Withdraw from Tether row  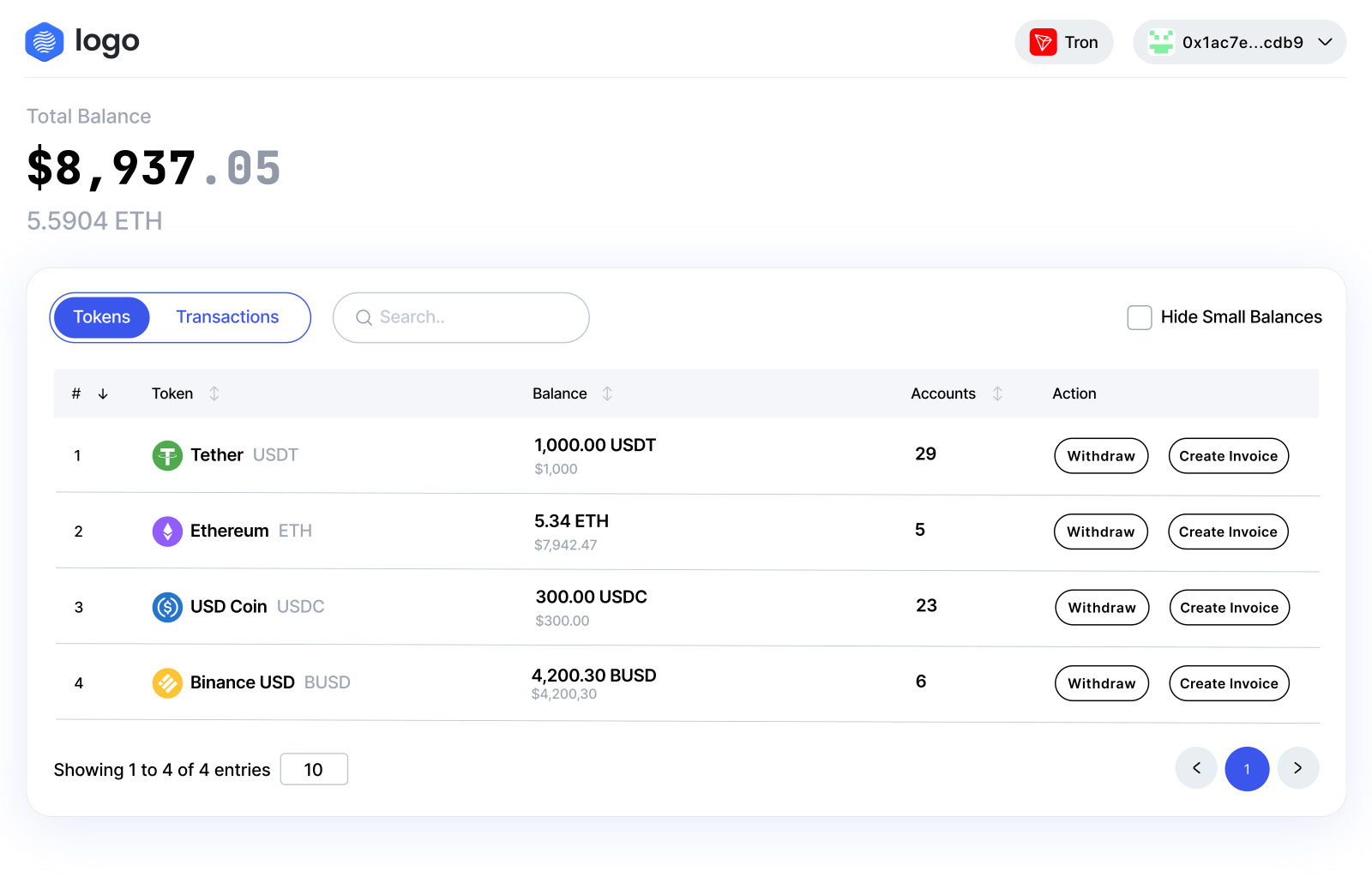pos(1101,456)
